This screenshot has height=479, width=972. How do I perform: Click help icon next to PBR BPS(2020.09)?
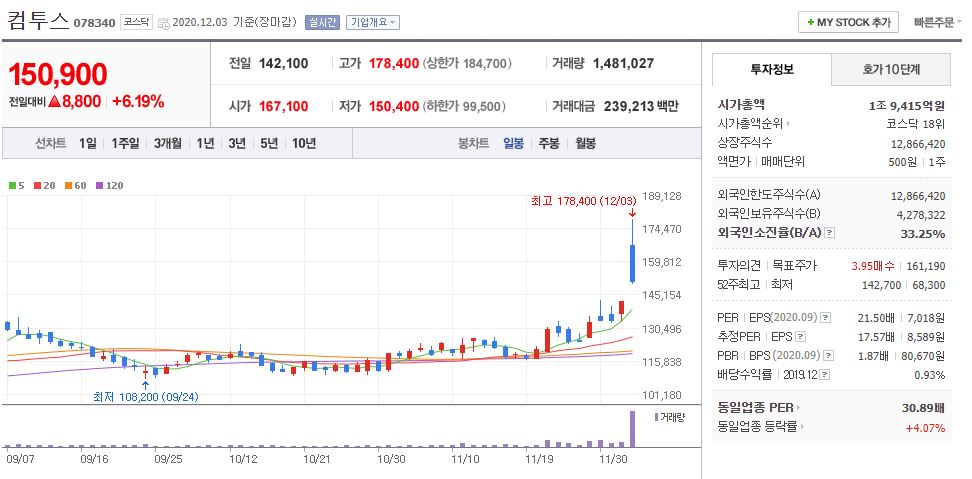pyautogui.click(x=829, y=356)
